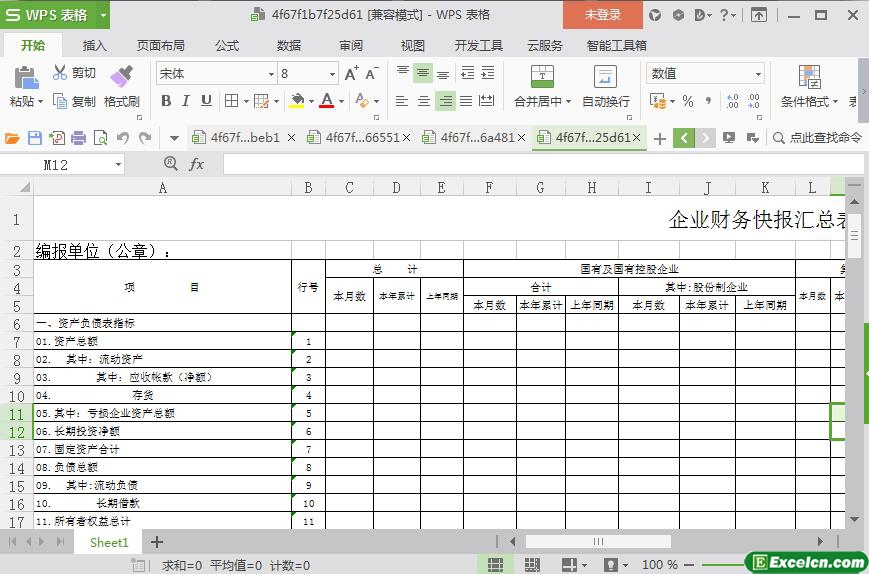This screenshot has height=574, width=869.
Task: Switch to the 数据 ribbon tab
Action: [x=289, y=45]
